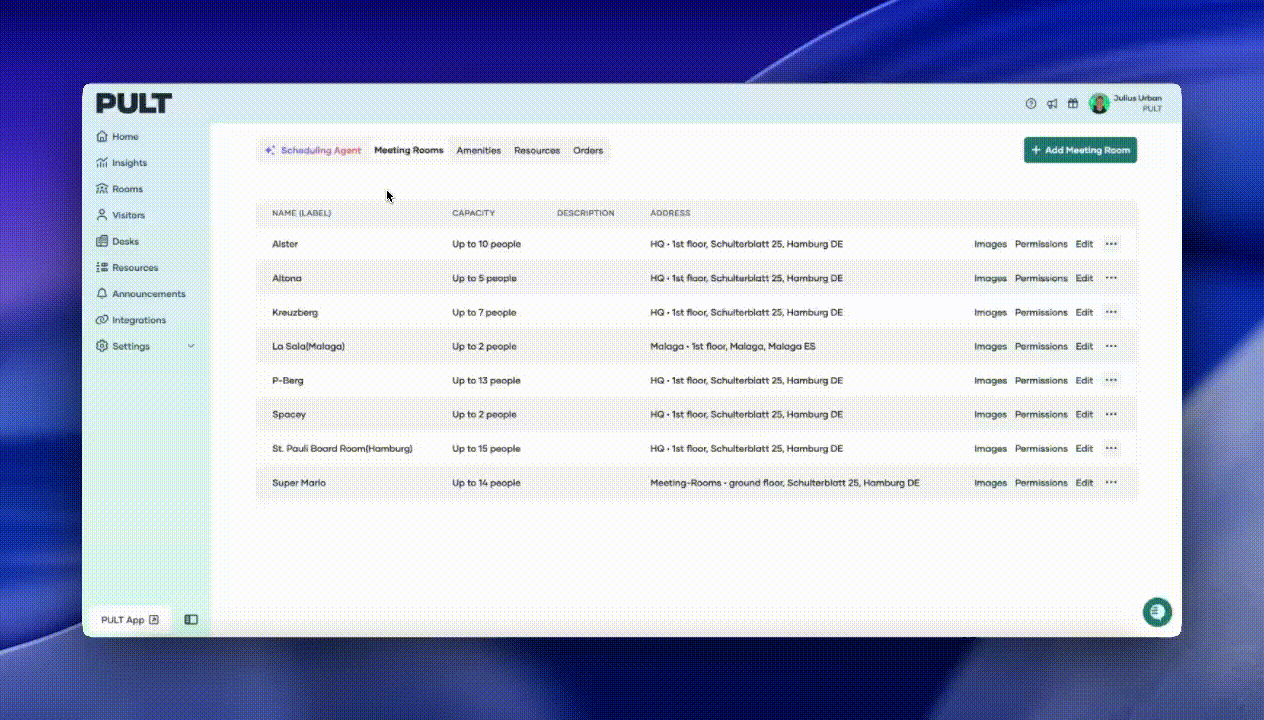Image resolution: width=1264 pixels, height=720 pixels.
Task: Edit the Kreuzberg meeting room
Action: (1084, 312)
